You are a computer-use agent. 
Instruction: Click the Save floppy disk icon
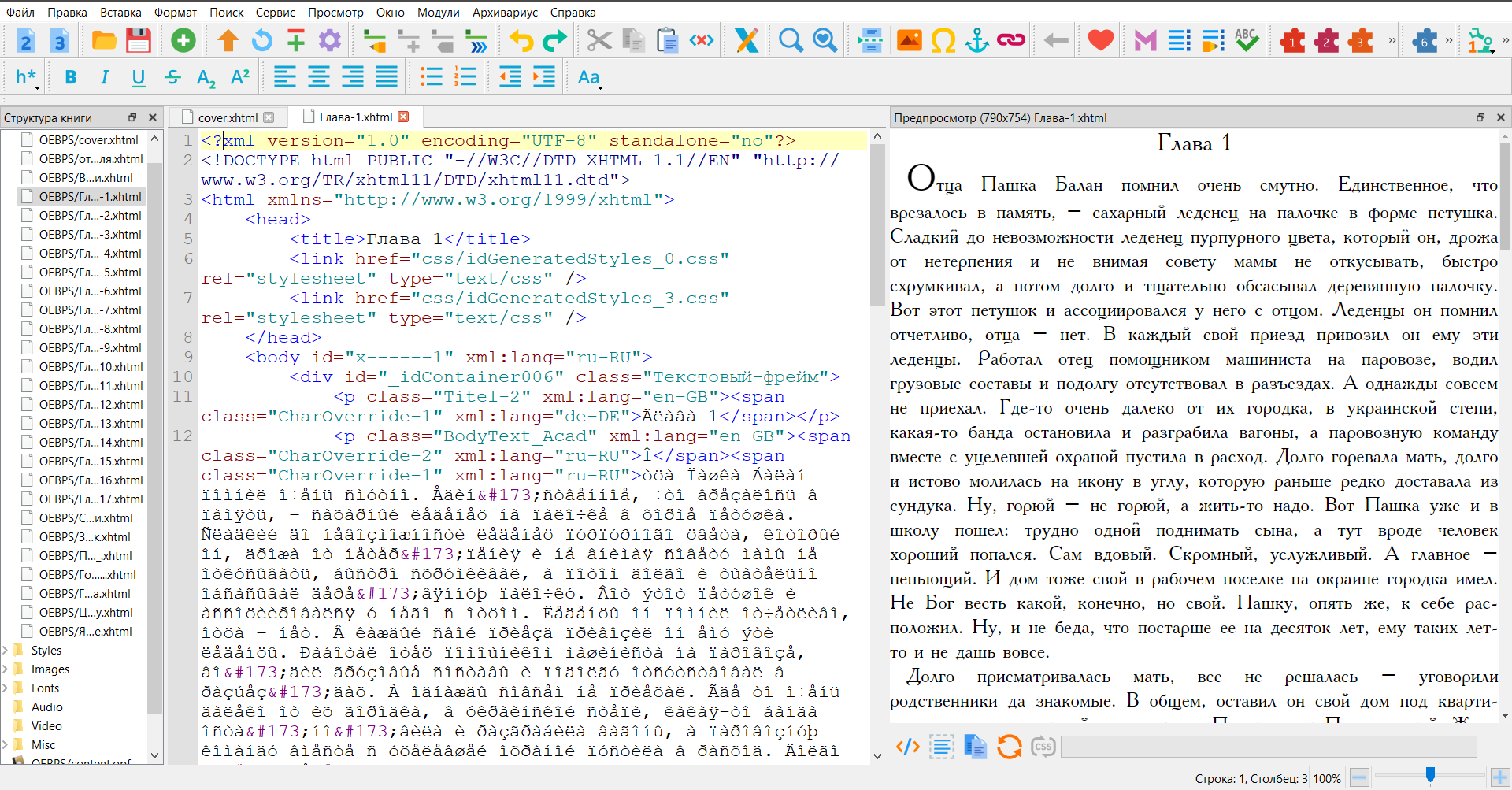139,40
